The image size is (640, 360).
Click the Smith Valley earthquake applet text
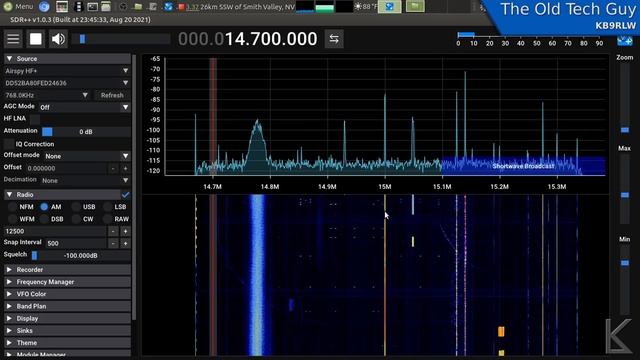point(240,7)
